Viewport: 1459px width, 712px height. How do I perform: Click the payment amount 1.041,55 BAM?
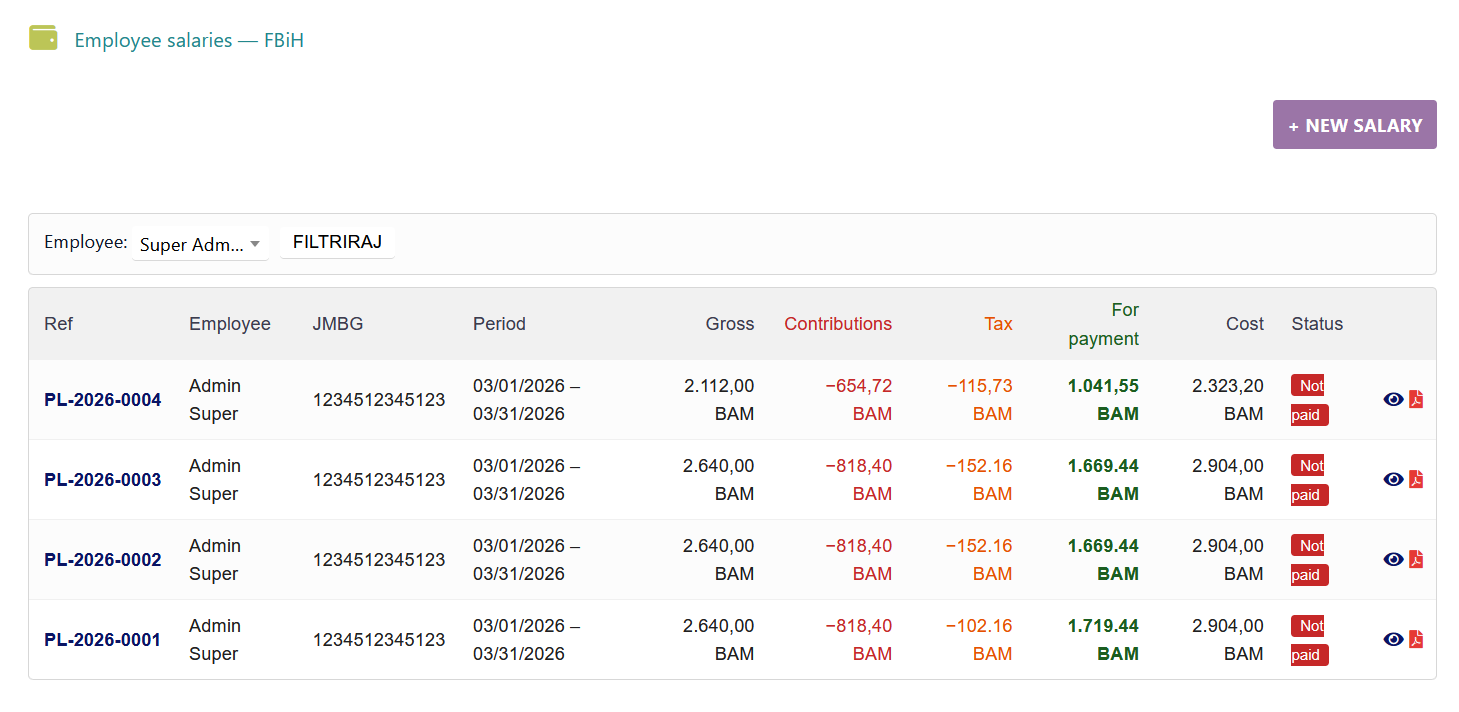tap(1103, 400)
